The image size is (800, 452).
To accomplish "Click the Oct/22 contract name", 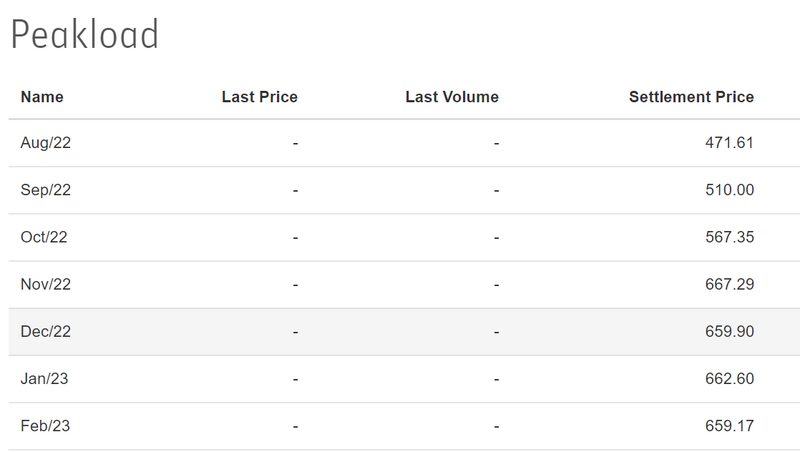I will [x=44, y=237].
